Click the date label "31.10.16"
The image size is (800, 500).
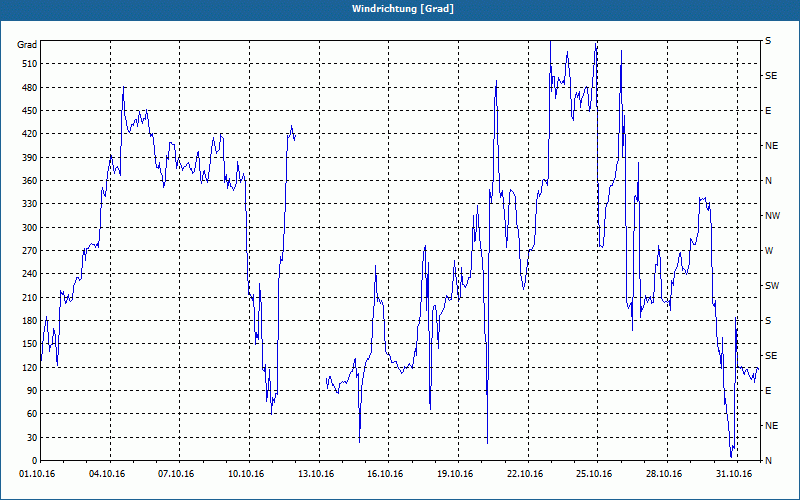(x=735, y=474)
